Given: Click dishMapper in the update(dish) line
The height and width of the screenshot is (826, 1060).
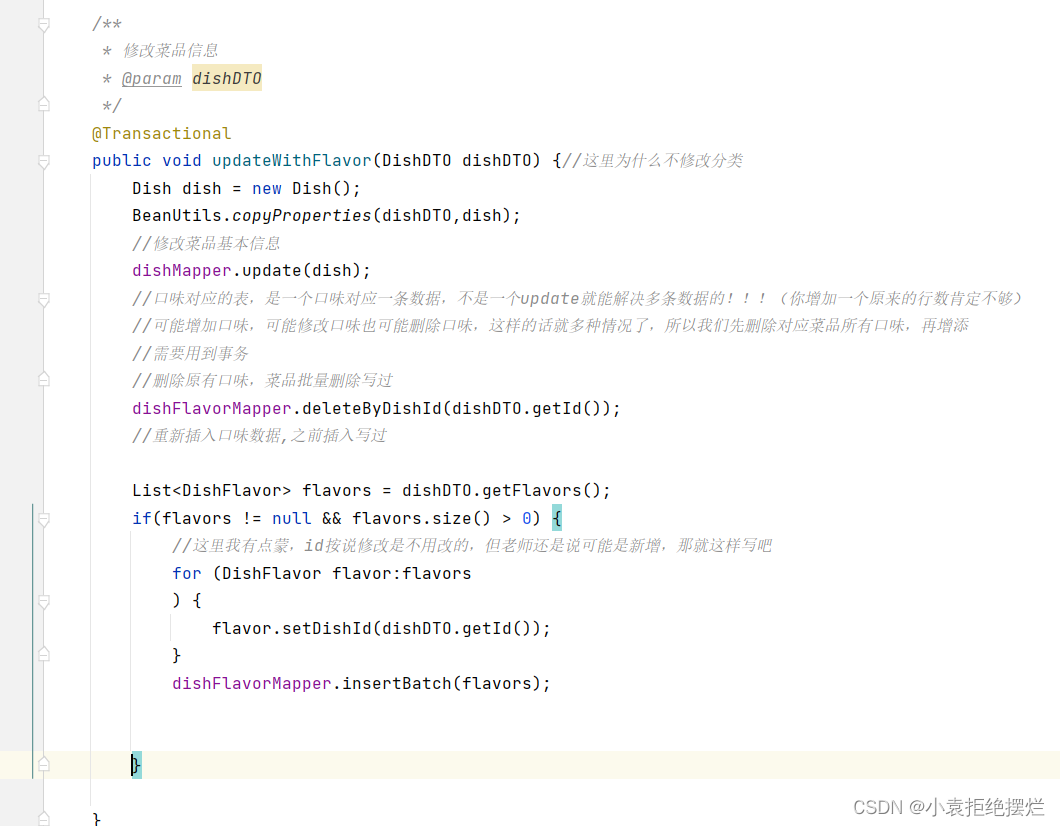Looking at the screenshot, I should (182, 270).
